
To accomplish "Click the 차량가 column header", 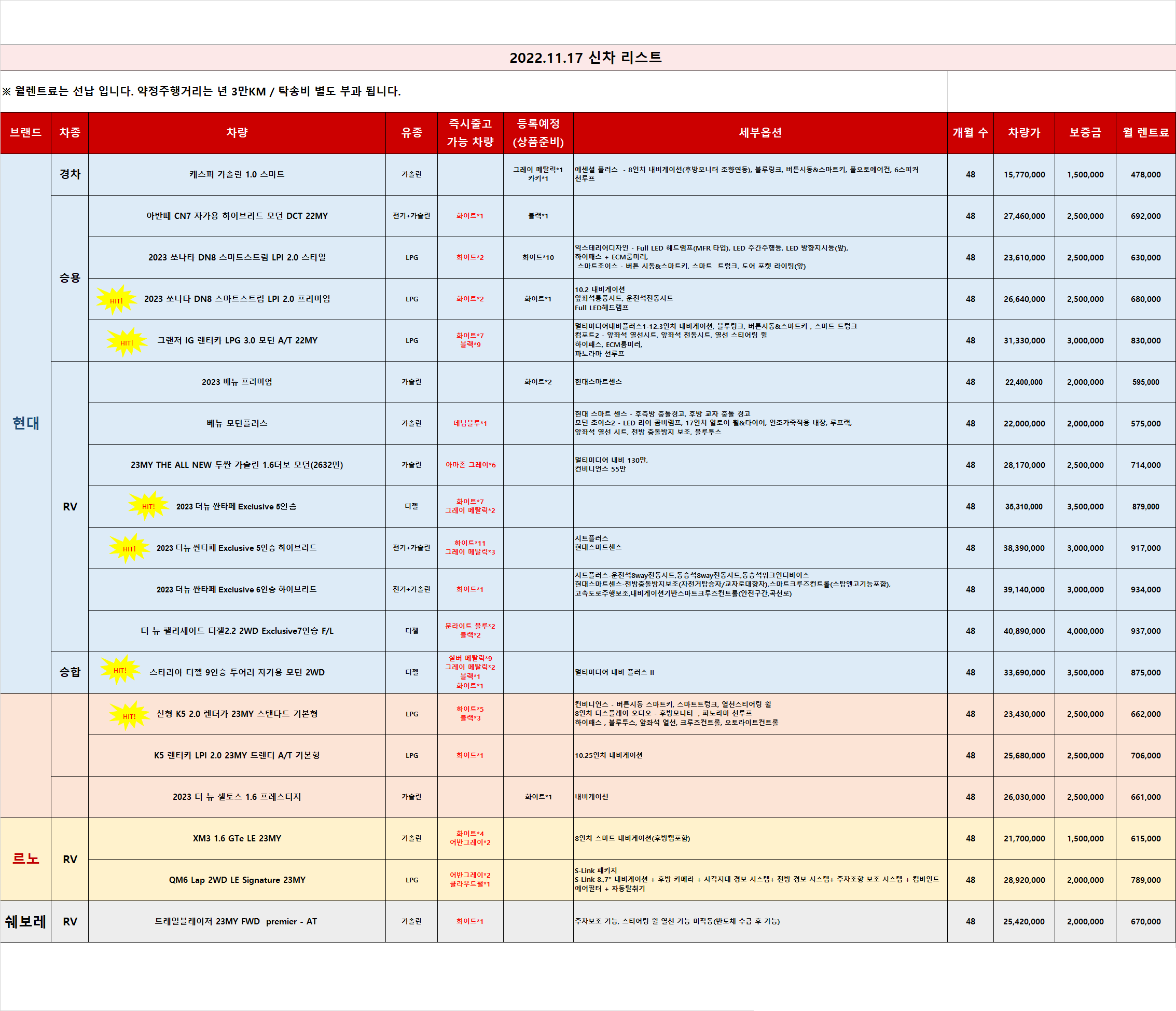I will point(1024,133).
